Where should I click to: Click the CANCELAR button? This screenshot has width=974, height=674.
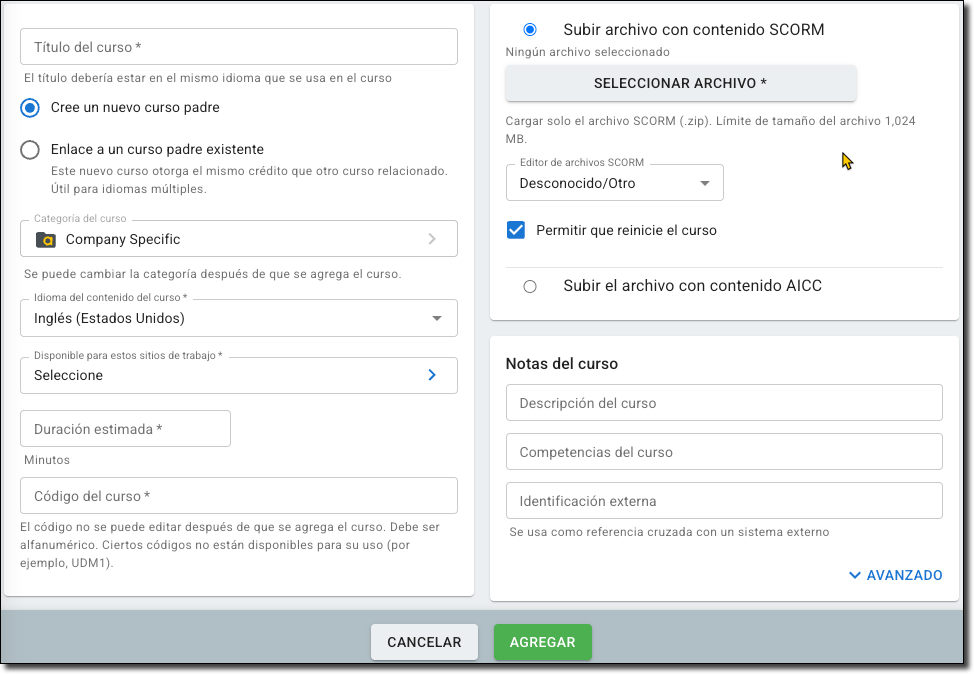pos(424,642)
